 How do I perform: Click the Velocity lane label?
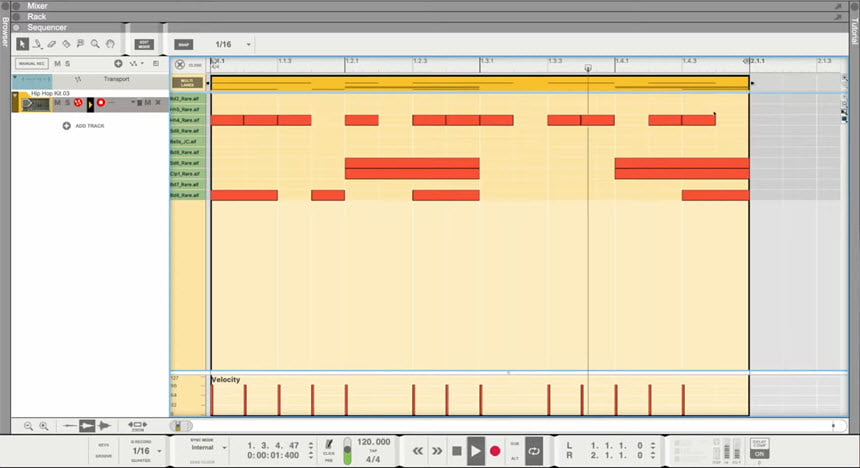coord(226,380)
